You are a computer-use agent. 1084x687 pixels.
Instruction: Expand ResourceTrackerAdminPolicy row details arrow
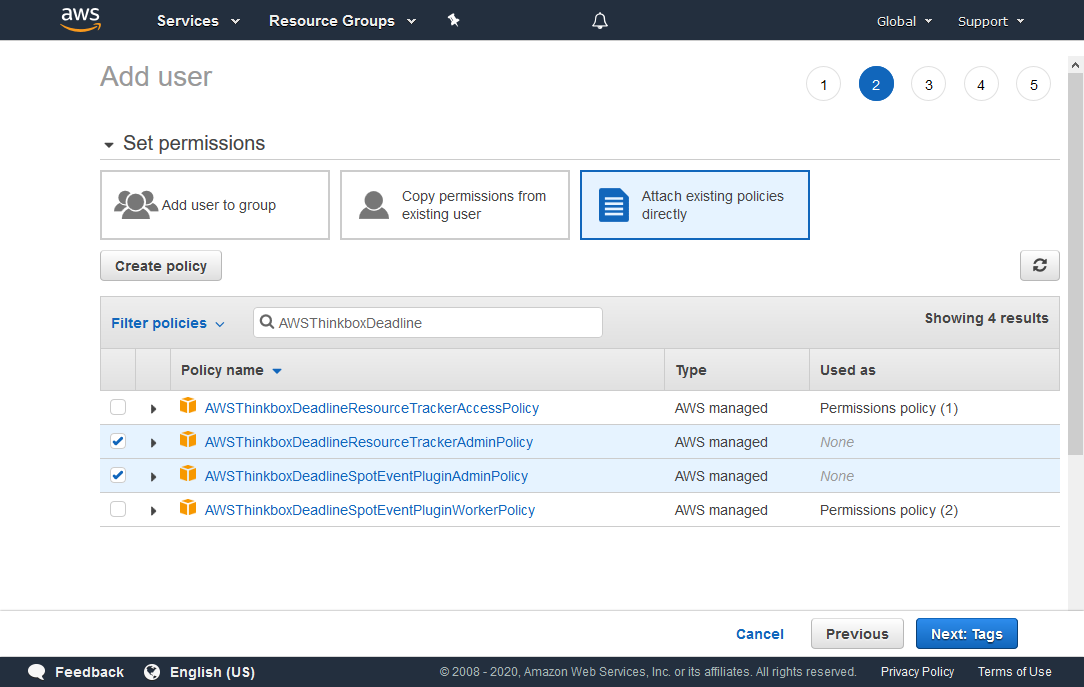pyautogui.click(x=153, y=442)
